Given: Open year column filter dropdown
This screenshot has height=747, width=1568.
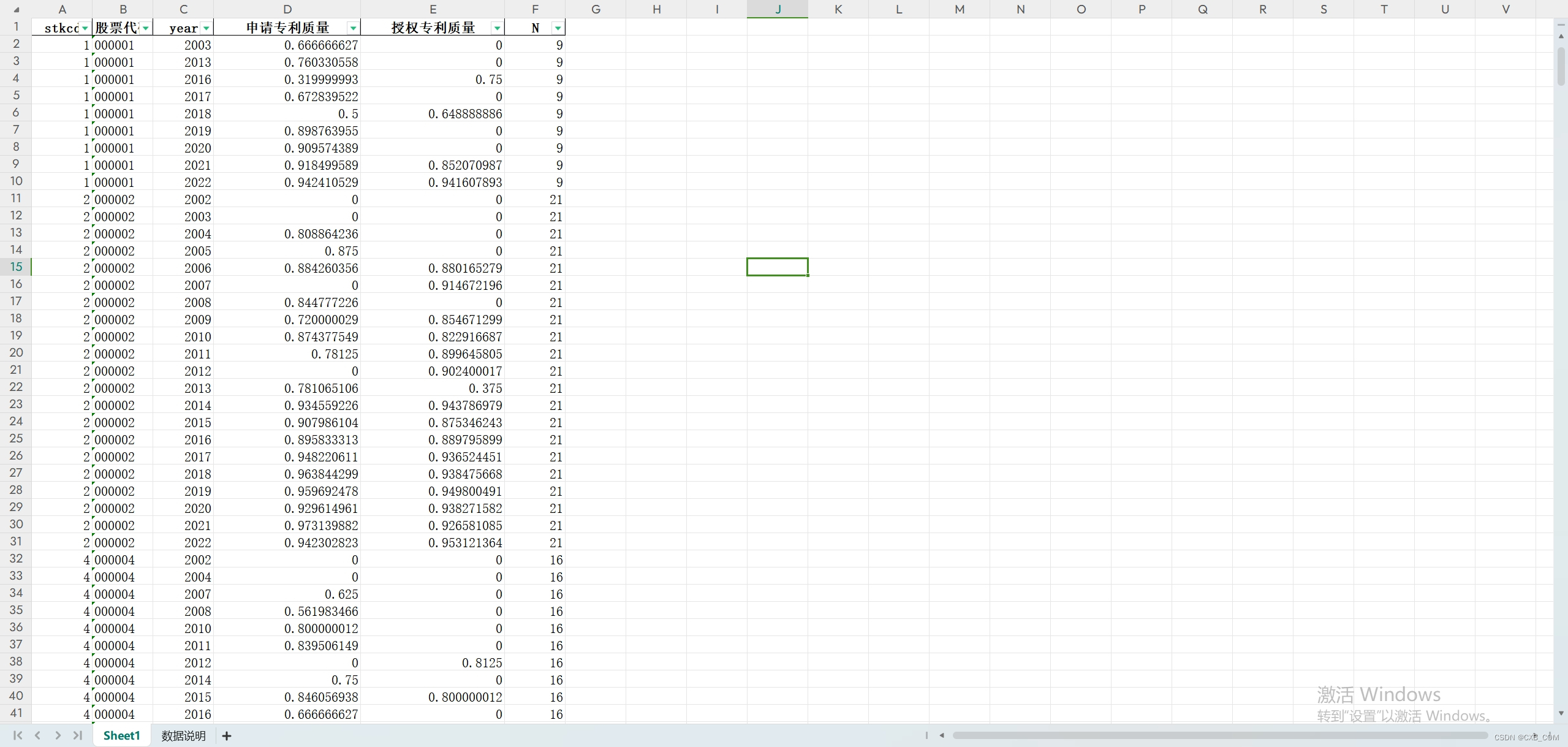Looking at the screenshot, I should pyautogui.click(x=206, y=28).
